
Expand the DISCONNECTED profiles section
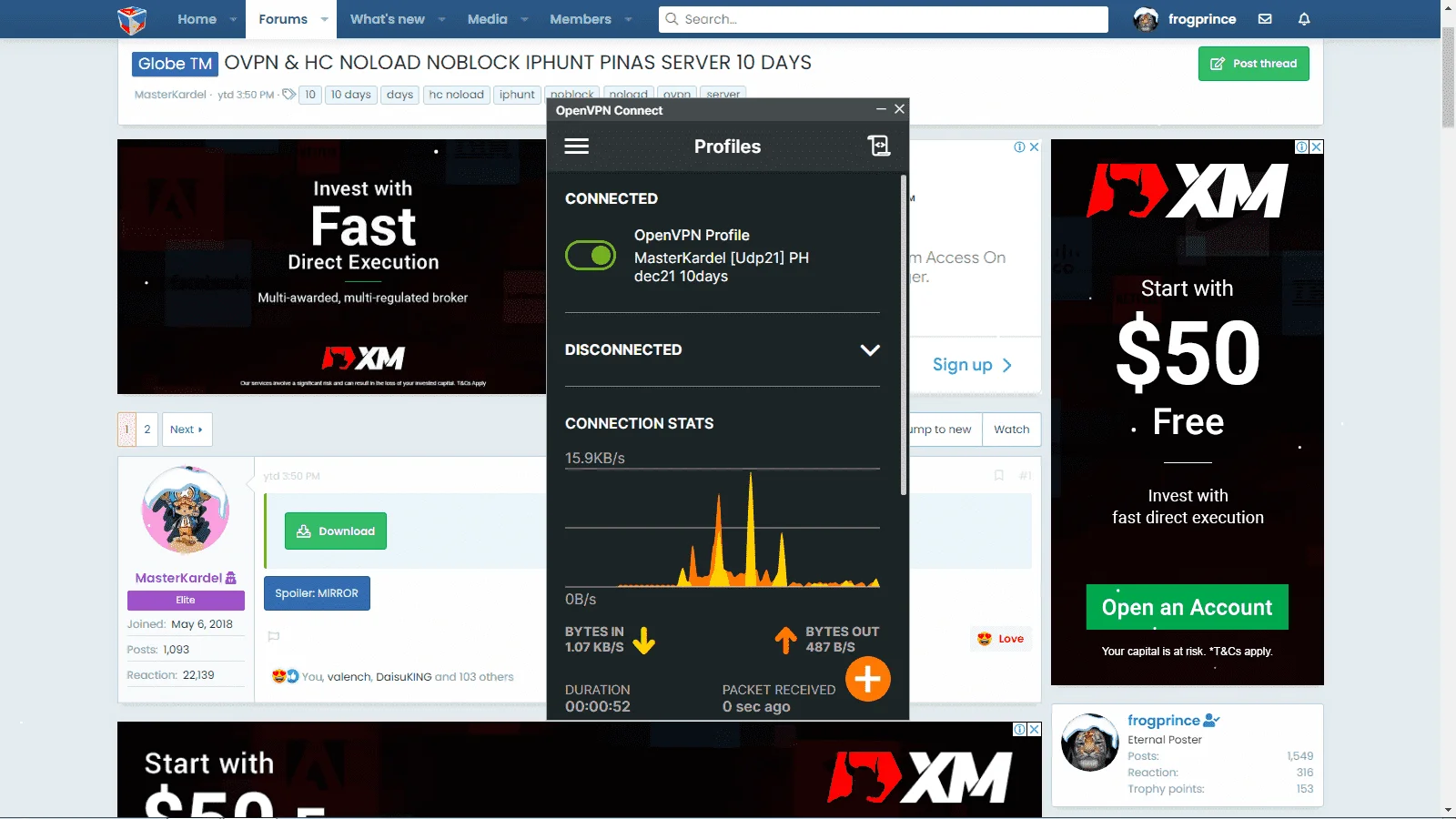870,350
